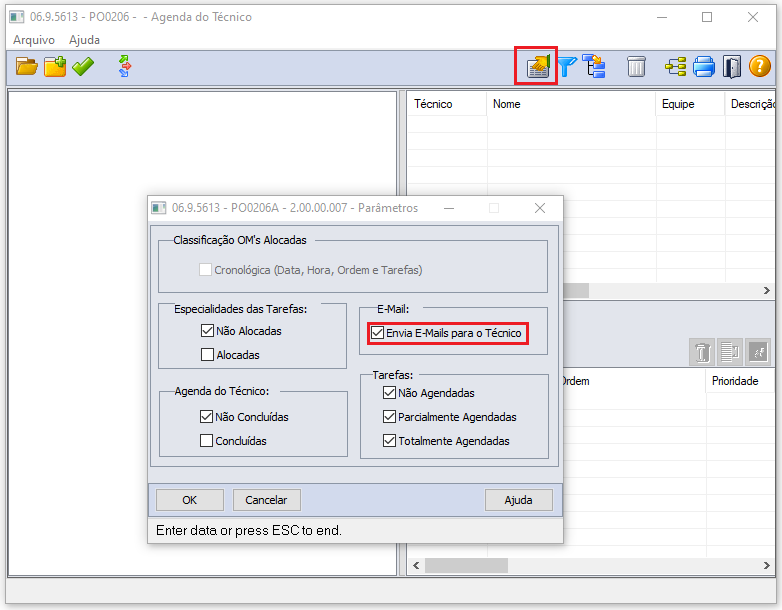Uncheck the Parcialmente Agendadas checkbox

[389, 416]
